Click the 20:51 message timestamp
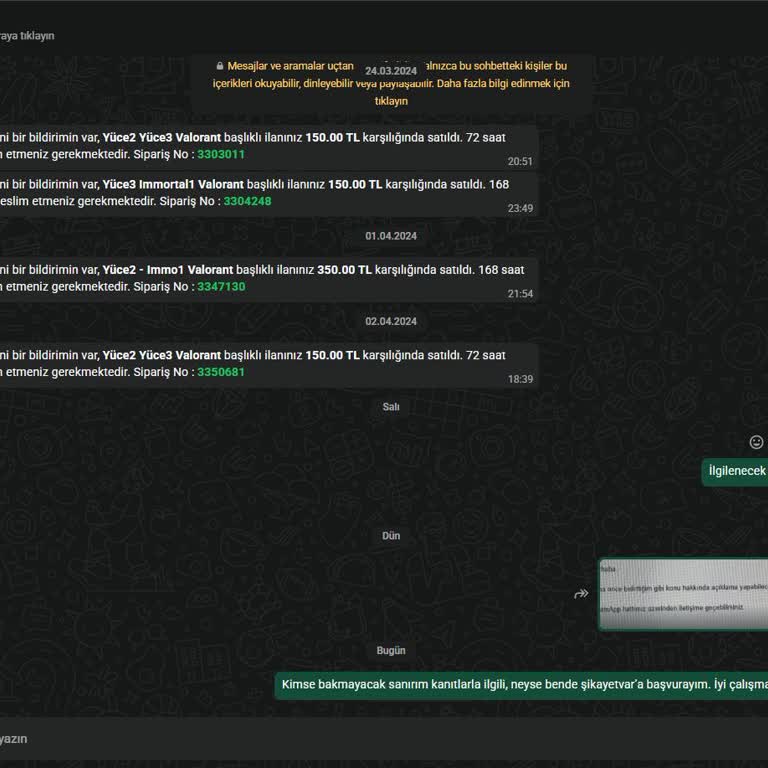This screenshot has width=768, height=768. pos(520,162)
